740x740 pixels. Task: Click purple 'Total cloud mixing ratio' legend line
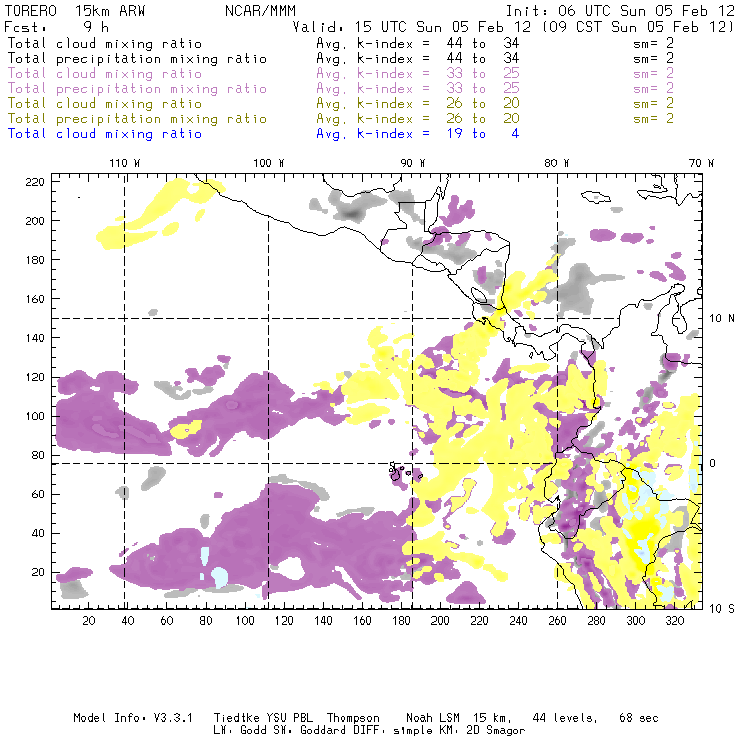coord(105,74)
